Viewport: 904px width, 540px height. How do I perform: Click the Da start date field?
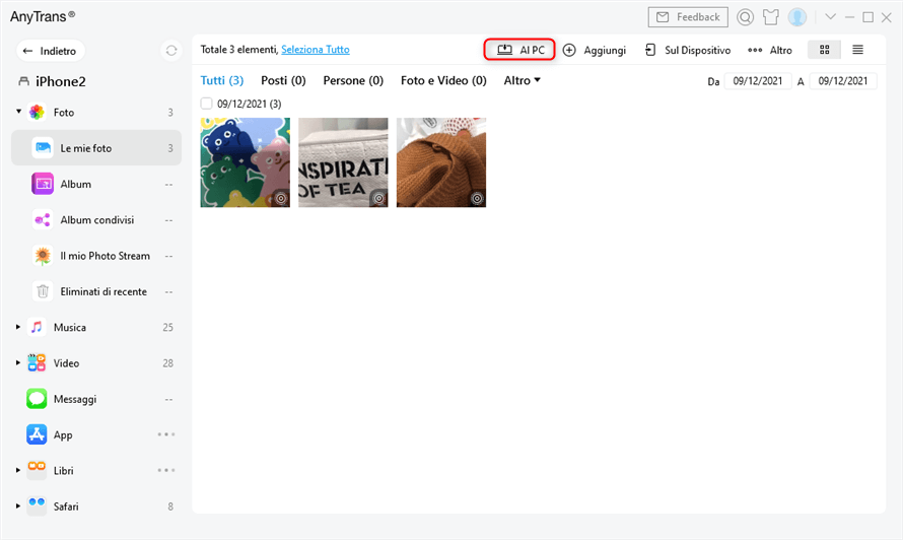(758, 81)
